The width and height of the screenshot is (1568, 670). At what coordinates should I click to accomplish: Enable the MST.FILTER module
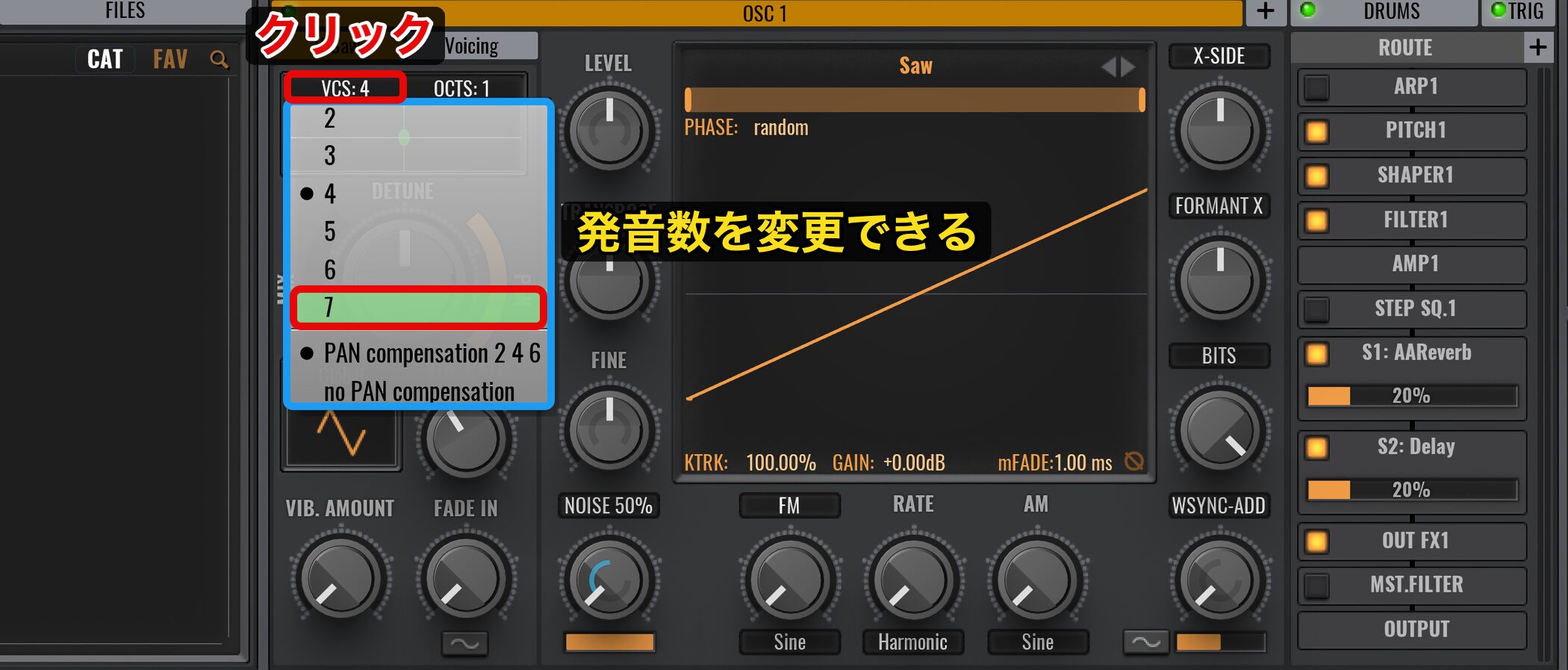pyautogui.click(x=1316, y=586)
